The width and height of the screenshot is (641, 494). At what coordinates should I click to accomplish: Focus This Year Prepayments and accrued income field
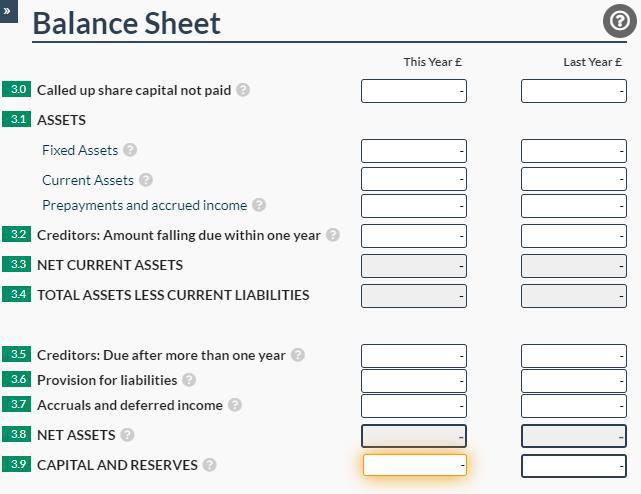click(x=414, y=206)
